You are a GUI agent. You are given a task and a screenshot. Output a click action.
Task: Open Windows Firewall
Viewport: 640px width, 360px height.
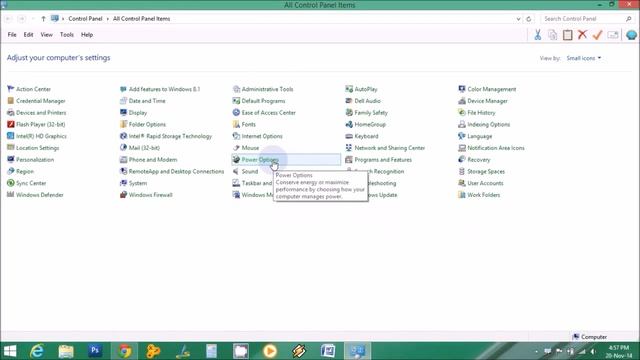pyautogui.click(x=146, y=195)
